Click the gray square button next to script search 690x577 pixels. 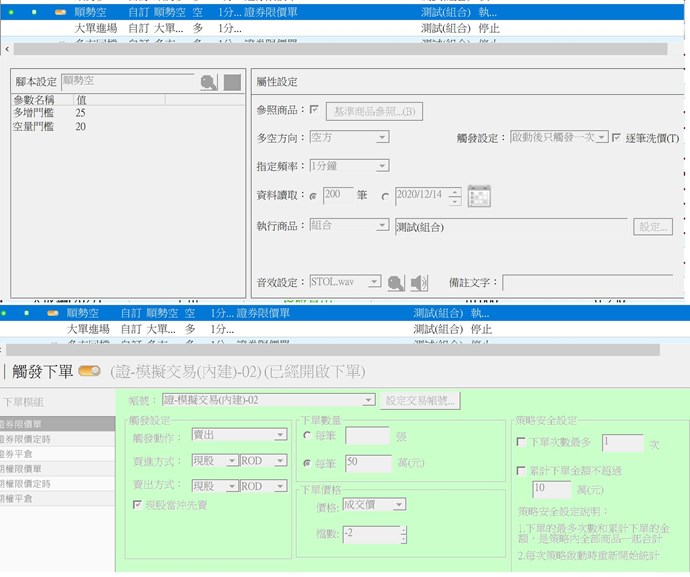point(232,83)
